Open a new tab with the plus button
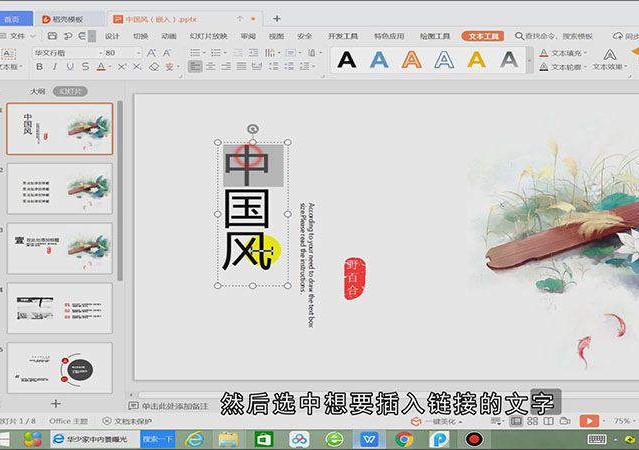The image size is (639, 450). pyautogui.click(x=277, y=19)
